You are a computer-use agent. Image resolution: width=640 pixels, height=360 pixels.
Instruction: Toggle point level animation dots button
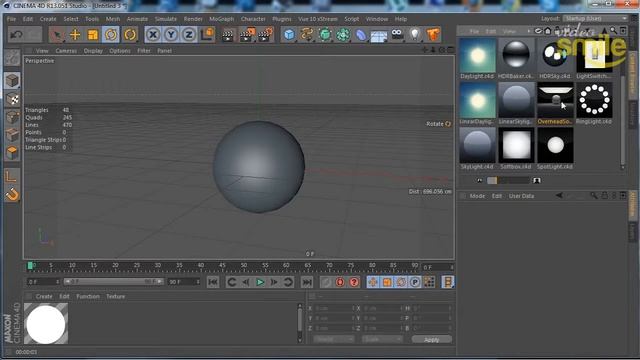point(429,282)
